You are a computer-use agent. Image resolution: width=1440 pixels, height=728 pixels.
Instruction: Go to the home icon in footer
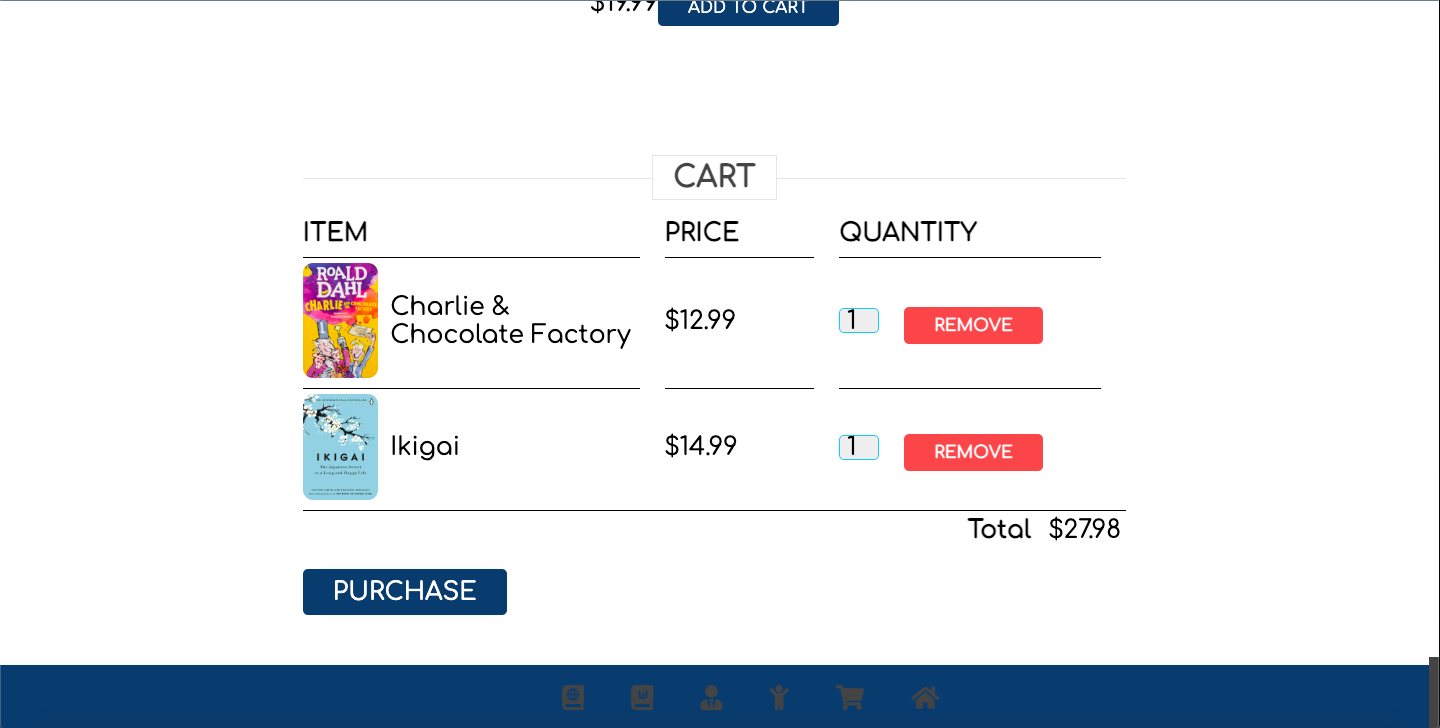click(925, 697)
